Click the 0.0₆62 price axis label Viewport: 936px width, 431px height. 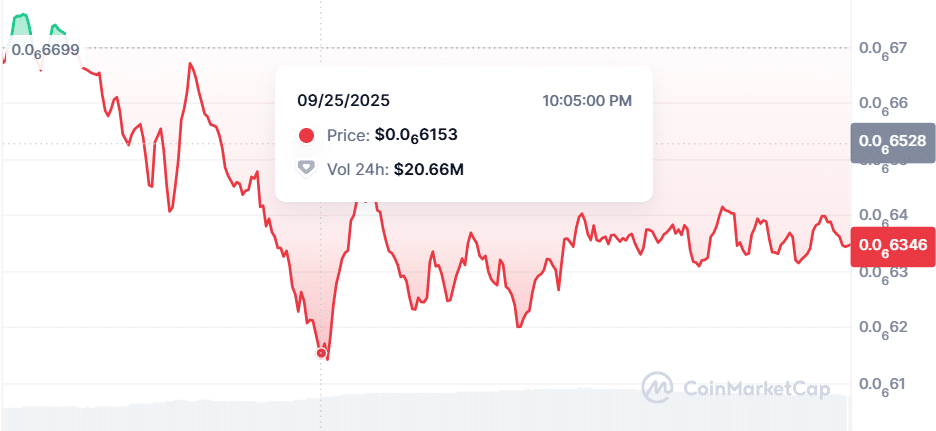pyautogui.click(x=882, y=328)
